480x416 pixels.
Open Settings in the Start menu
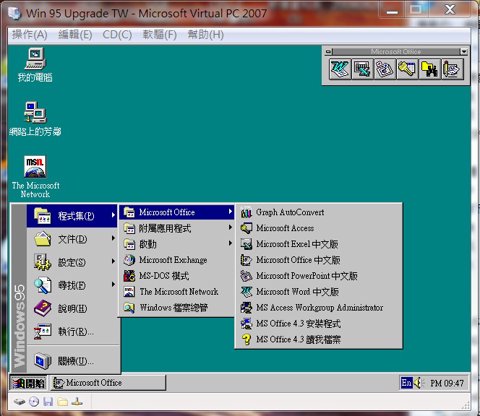click(72, 262)
